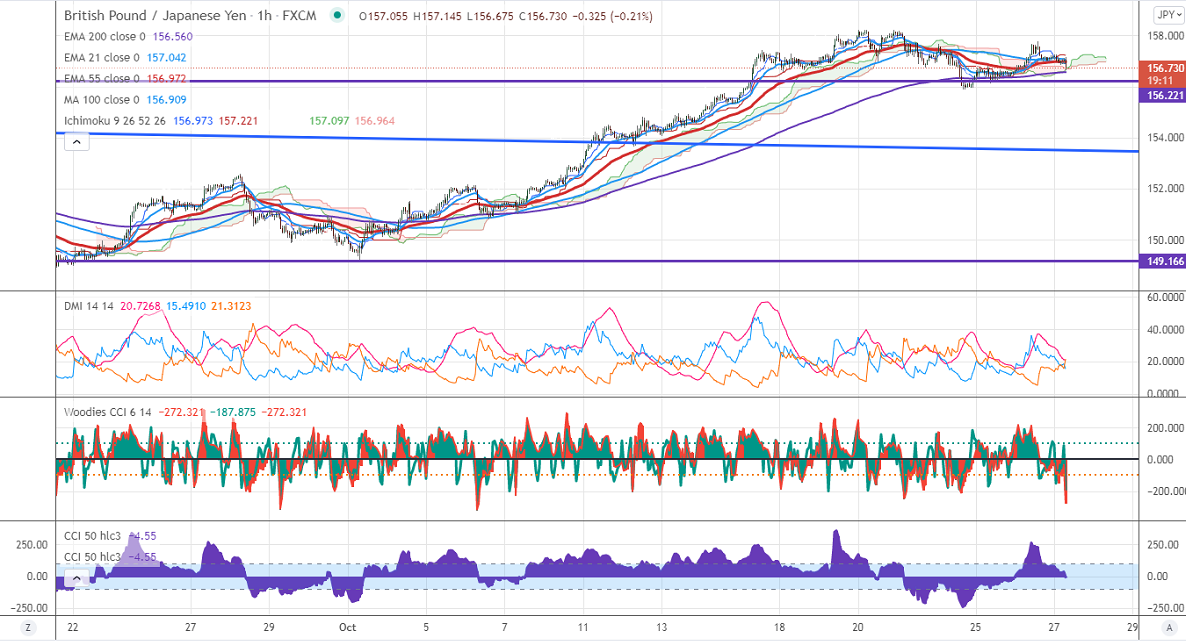Click the 11 date axis label
1186x641 pixels.
(583, 627)
